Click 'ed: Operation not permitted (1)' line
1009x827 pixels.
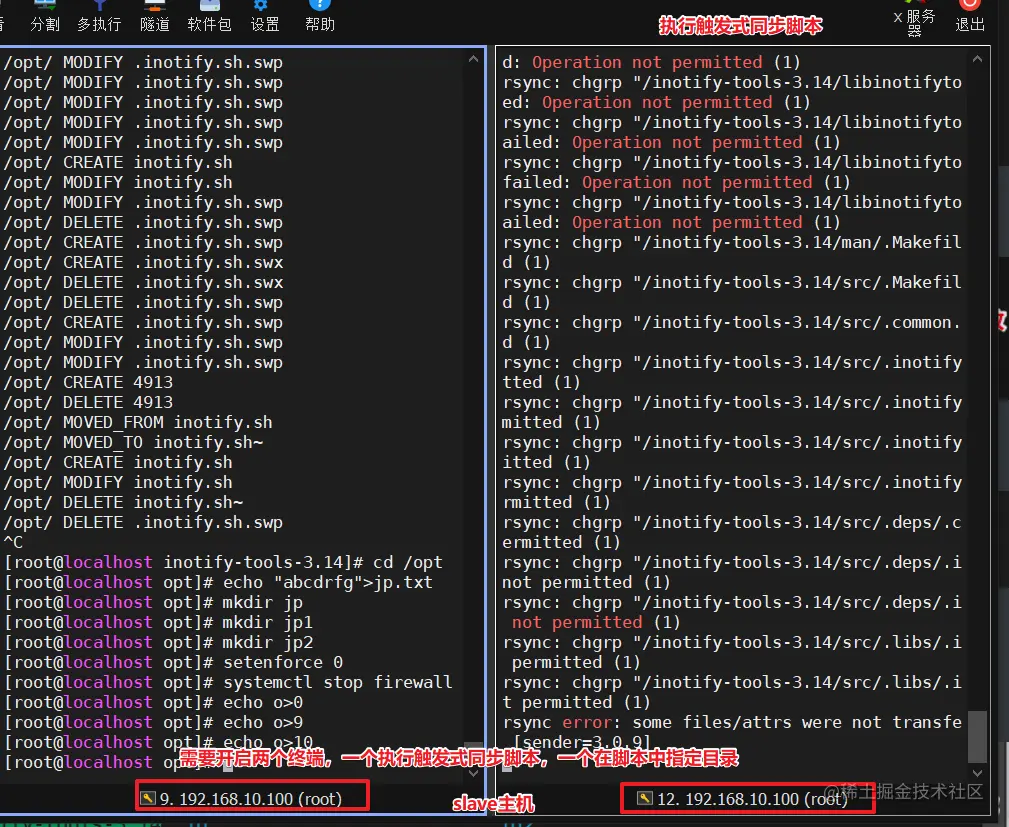(x=656, y=102)
